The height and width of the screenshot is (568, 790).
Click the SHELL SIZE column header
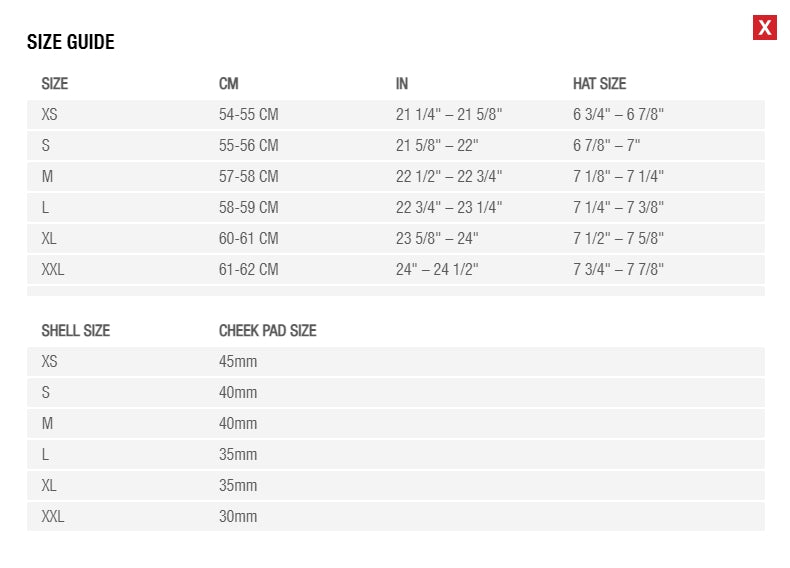pyautogui.click(x=76, y=331)
